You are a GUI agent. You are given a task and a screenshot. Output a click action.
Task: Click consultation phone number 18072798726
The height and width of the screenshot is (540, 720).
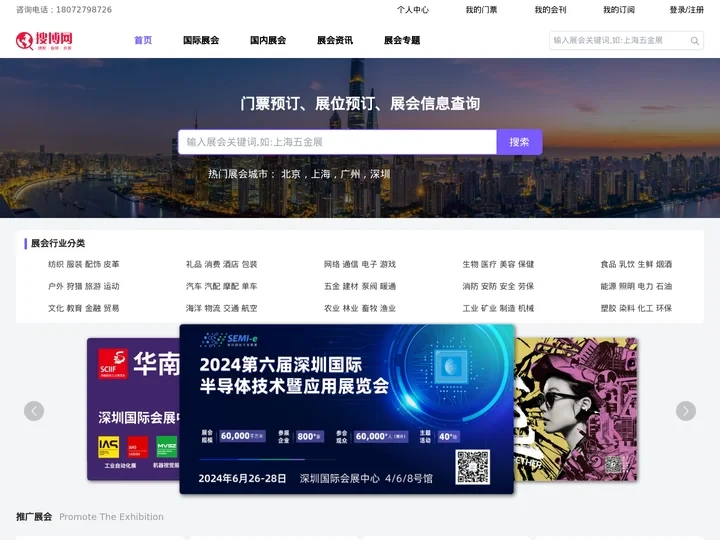tap(84, 10)
